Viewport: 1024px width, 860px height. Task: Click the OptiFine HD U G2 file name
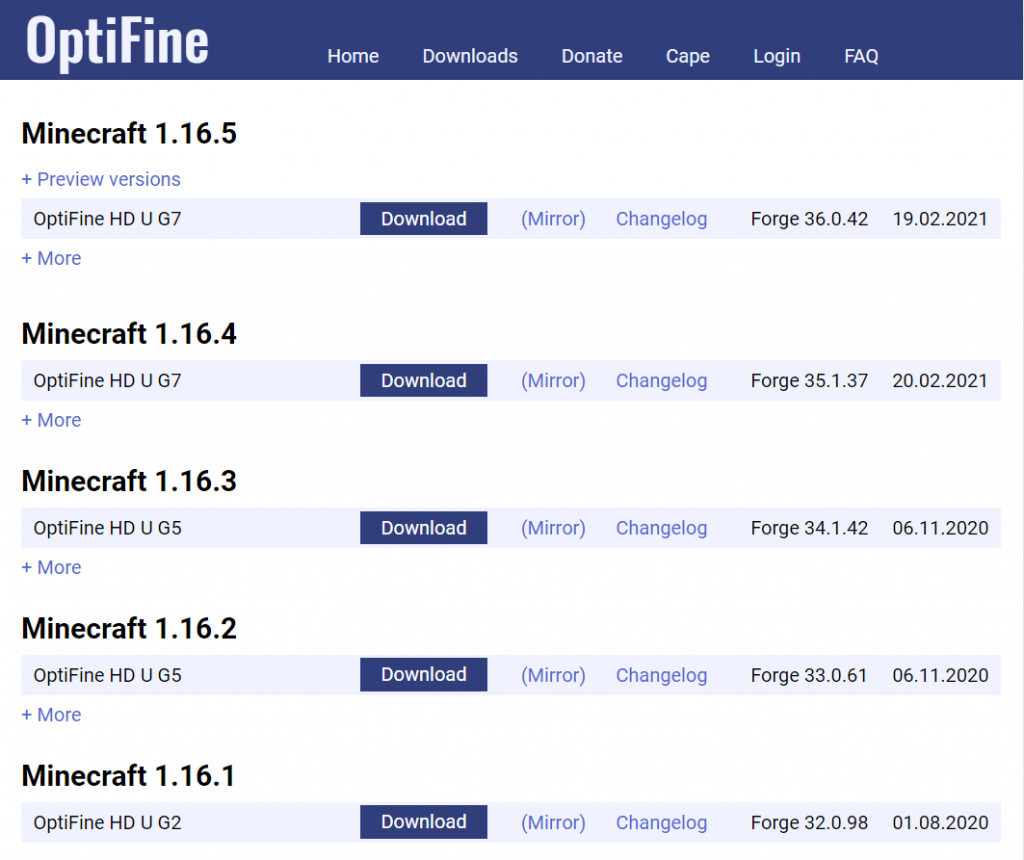coord(108,823)
